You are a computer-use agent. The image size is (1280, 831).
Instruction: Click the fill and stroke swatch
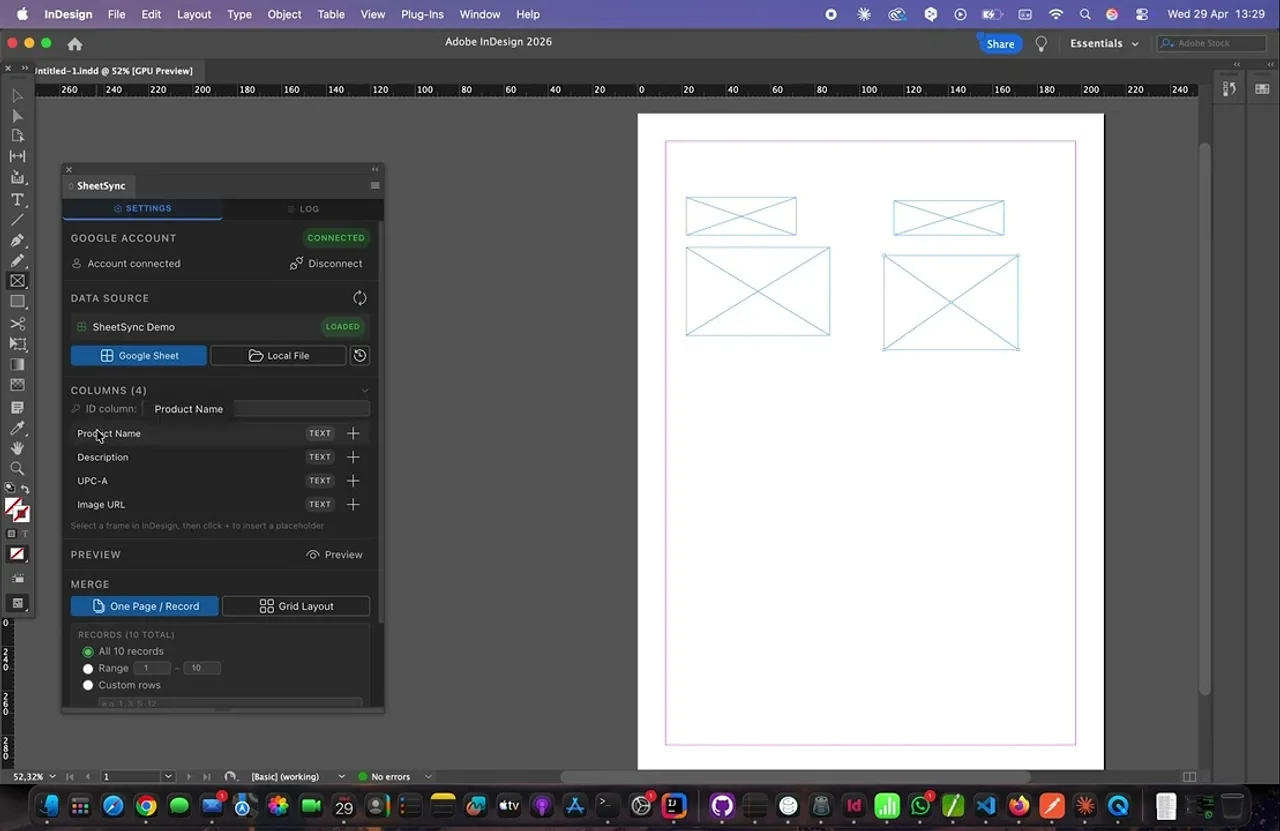pyautogui.click(x=17, y=510)
